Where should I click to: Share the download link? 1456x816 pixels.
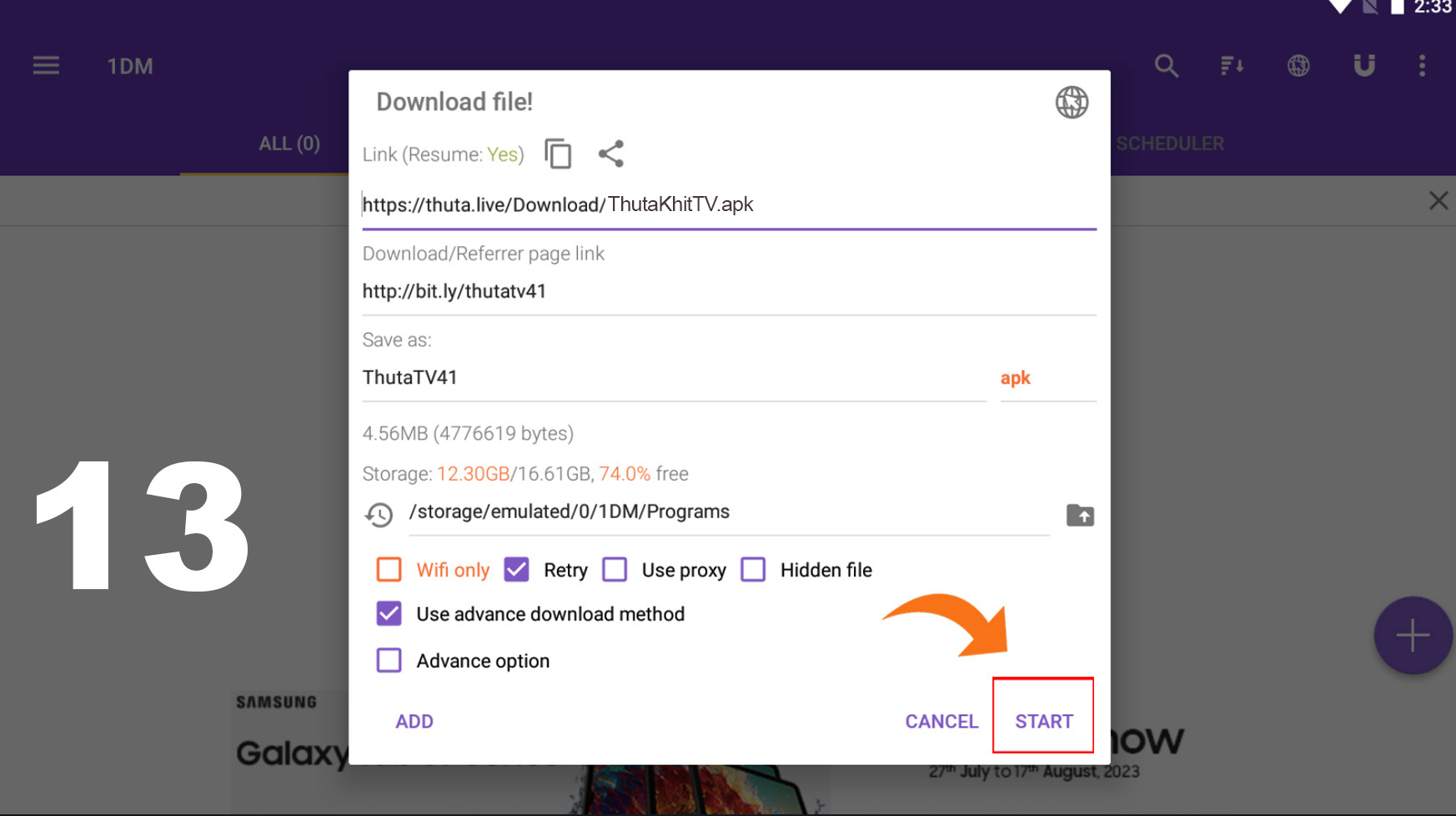(x=611, y=154)
